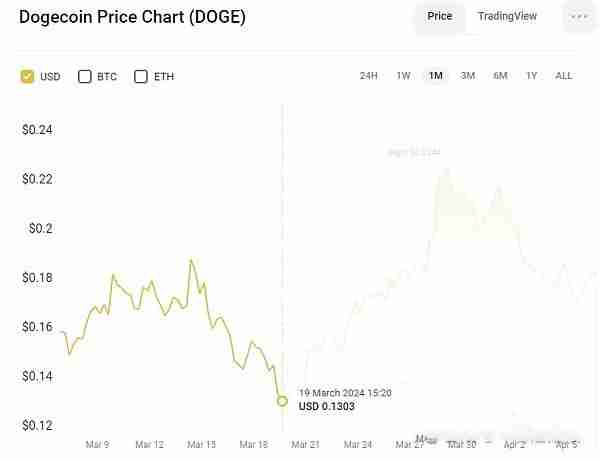Uncheck the USD currency checkbox
The image size is (600, 460).
click(x=28, y=76)
